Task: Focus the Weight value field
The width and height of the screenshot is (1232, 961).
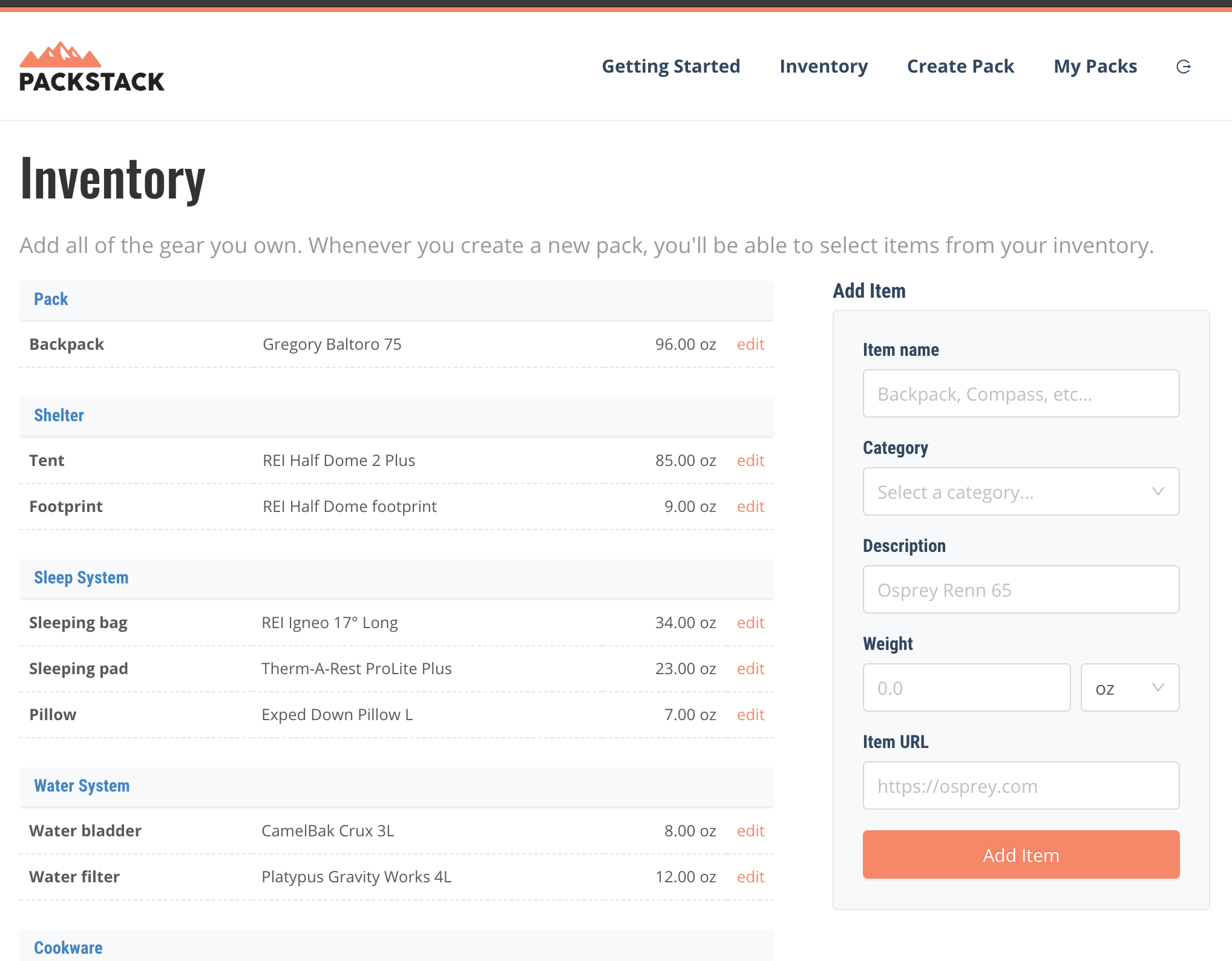Action: tap(966, 687)
